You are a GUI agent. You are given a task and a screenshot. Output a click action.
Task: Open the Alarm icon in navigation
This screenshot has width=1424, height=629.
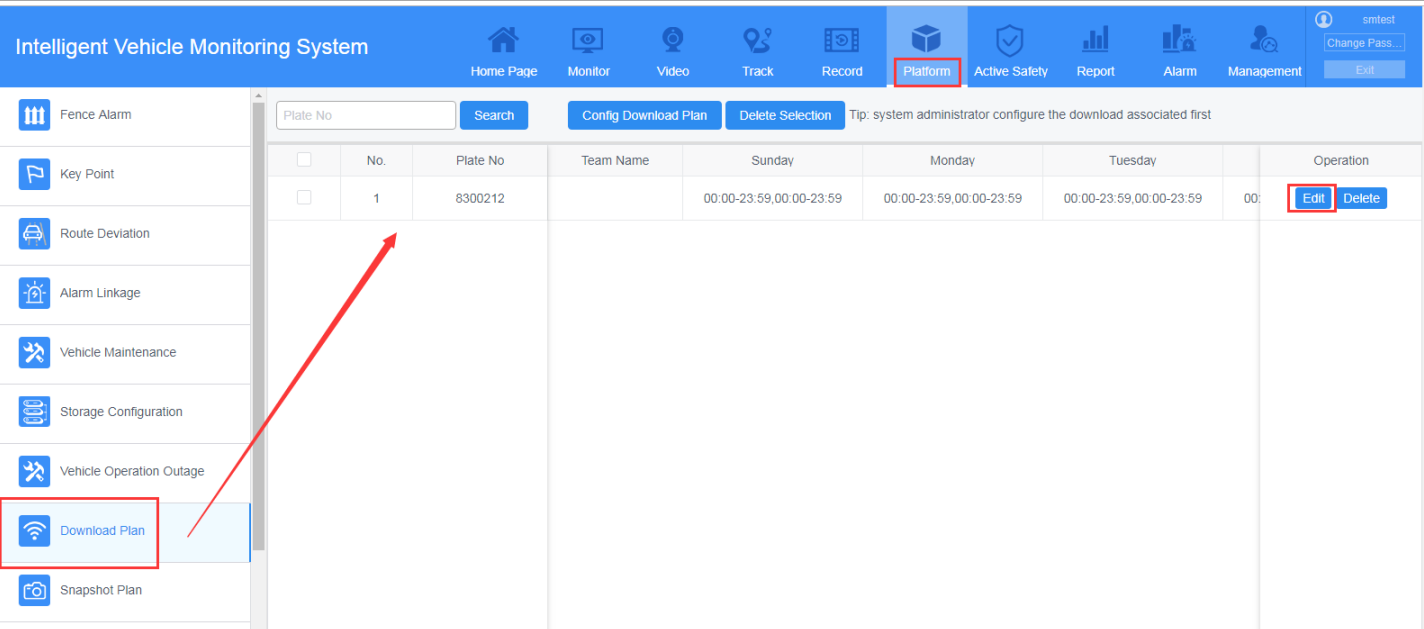click(x=1180, y=39)
